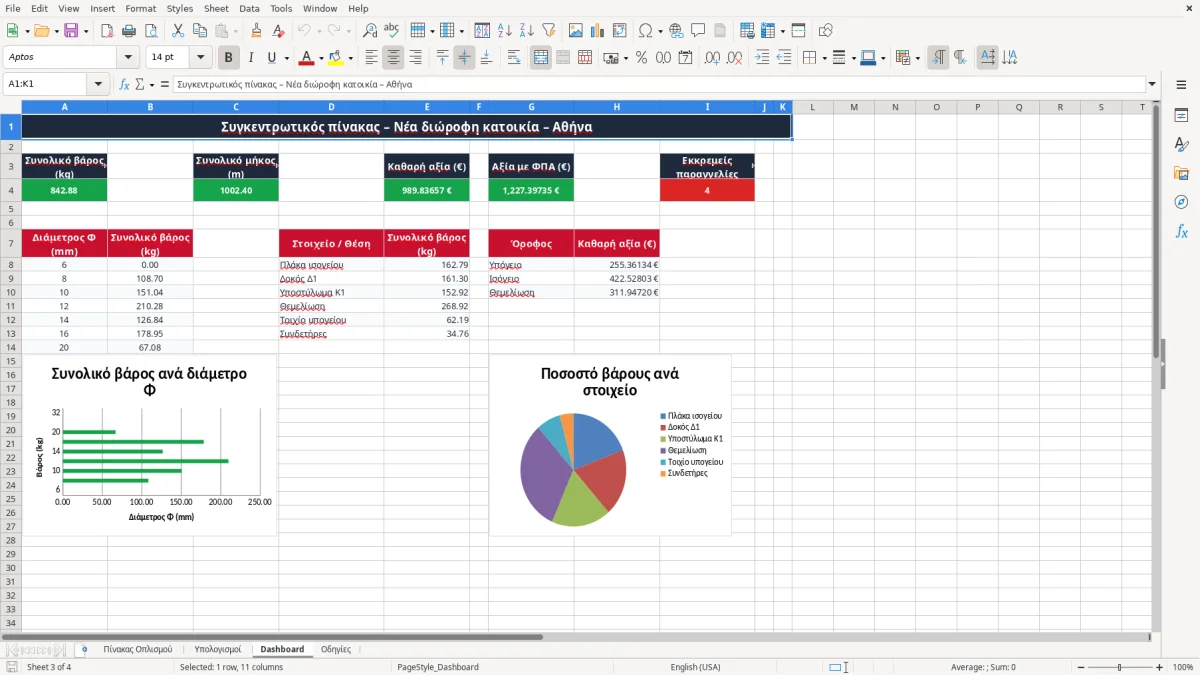Open the Sheet menu
1200x675 pixels.
click(216, 8)
